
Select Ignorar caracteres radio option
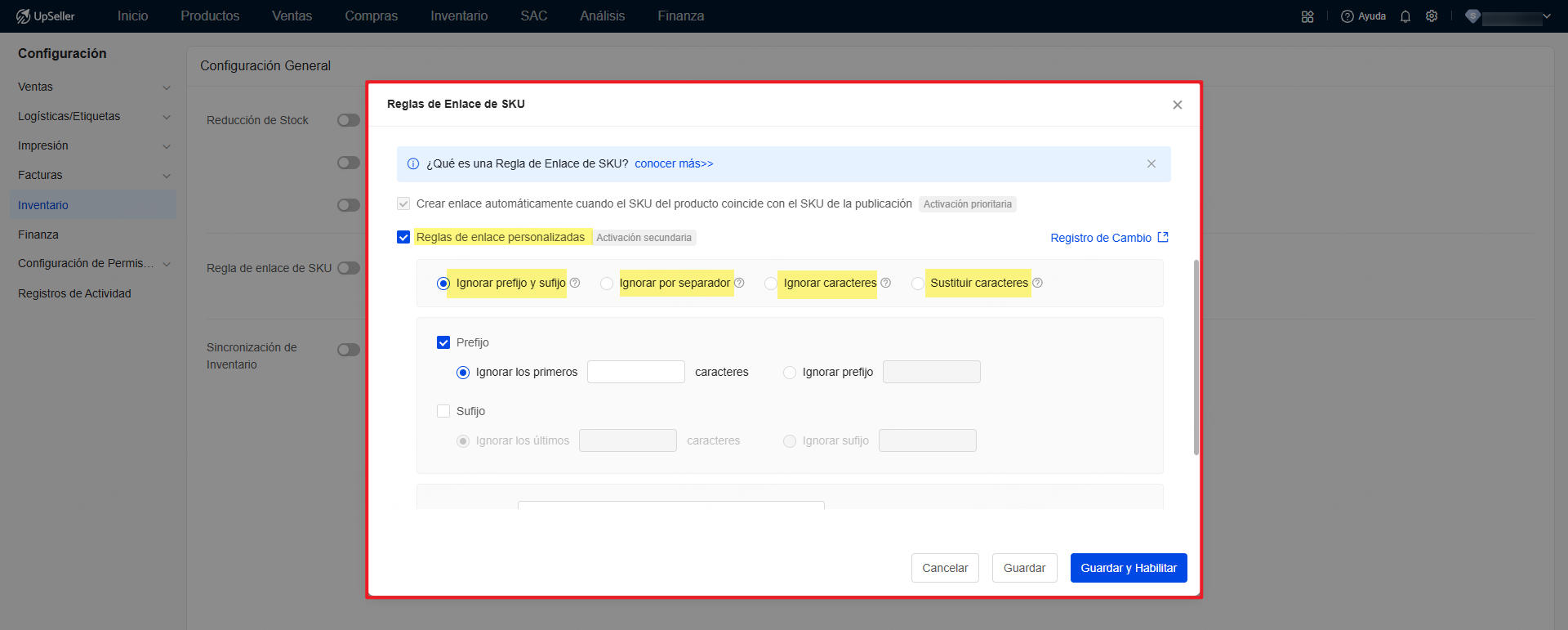[x=770, y=284]
